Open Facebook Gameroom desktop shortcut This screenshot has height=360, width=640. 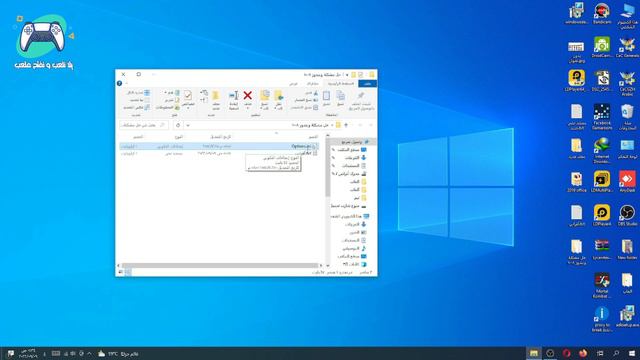(602, 117)
